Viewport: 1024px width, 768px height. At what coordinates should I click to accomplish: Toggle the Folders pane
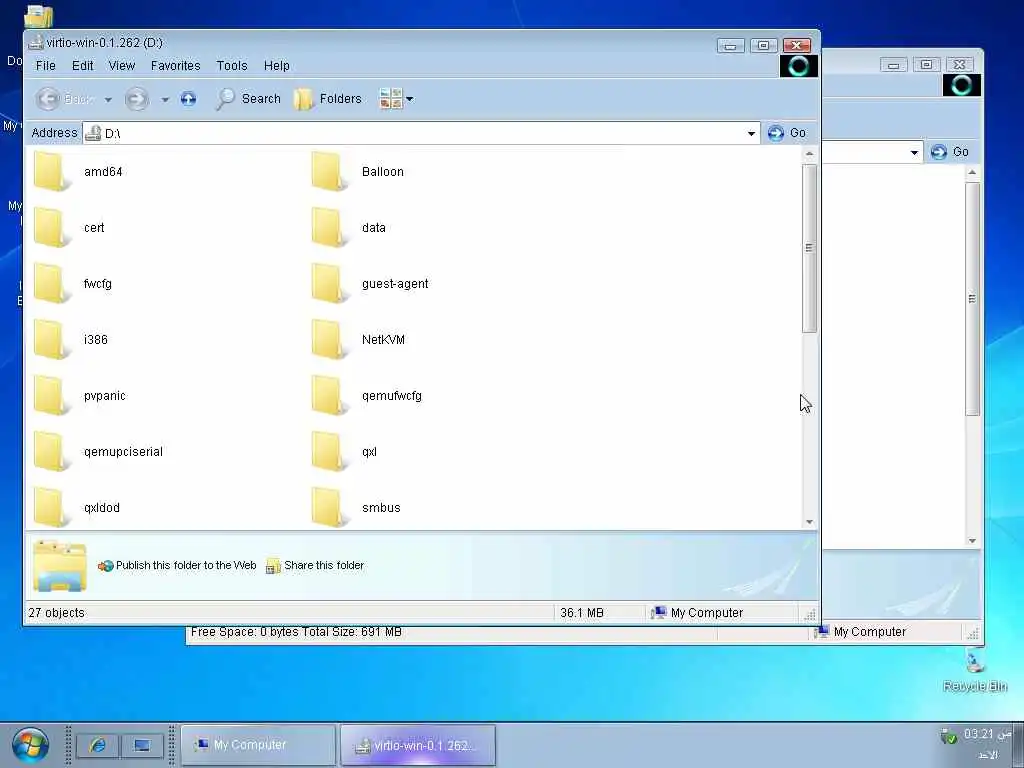[328, 99]
